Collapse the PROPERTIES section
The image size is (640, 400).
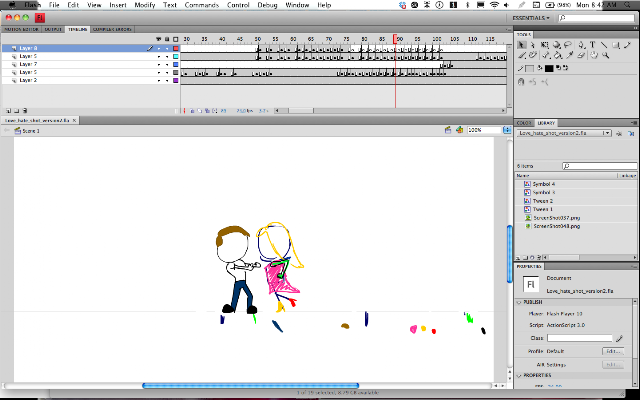pyautogui.click(x=519, y=375)
